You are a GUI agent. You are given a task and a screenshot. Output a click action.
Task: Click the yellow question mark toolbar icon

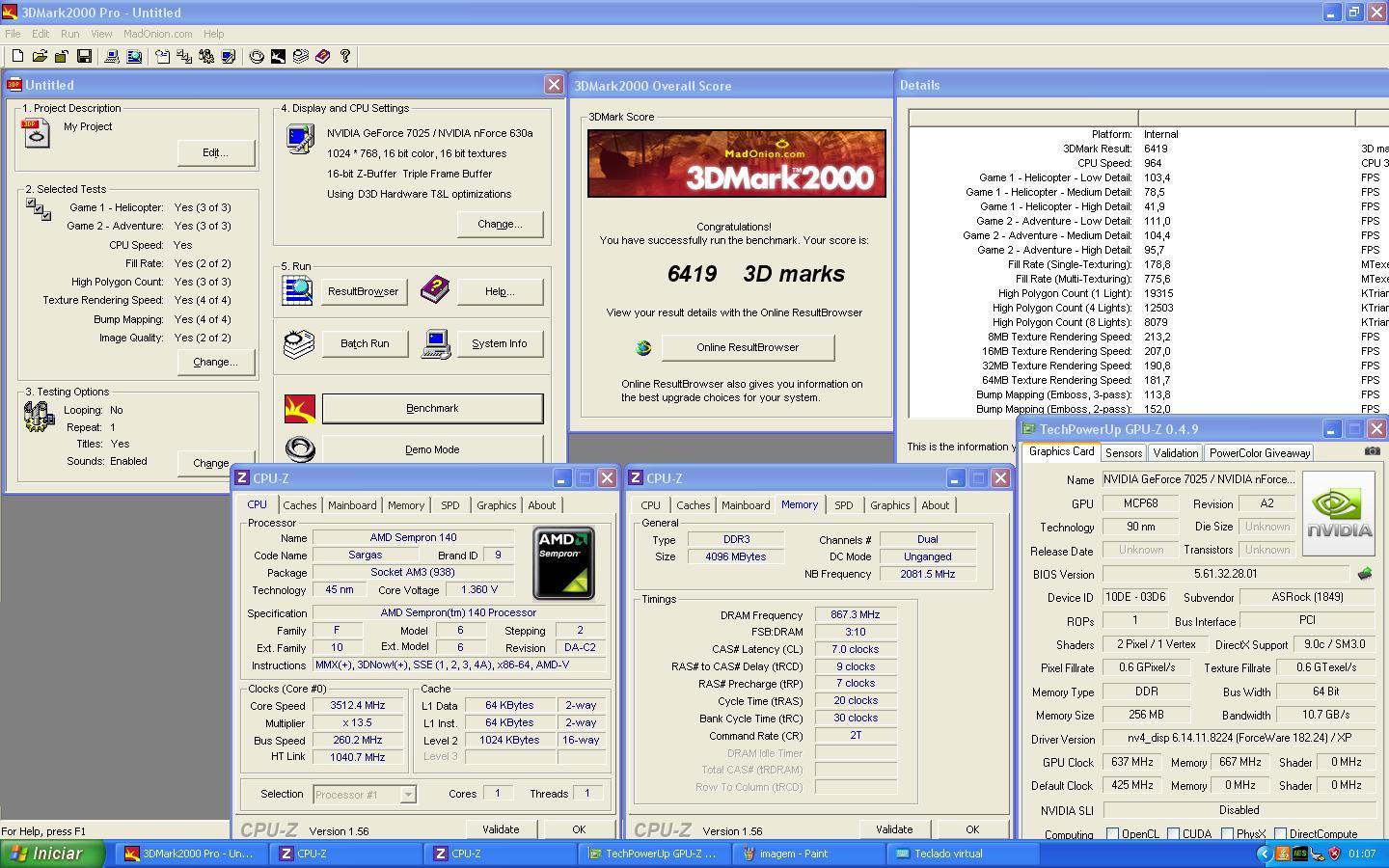click(344, 57)
